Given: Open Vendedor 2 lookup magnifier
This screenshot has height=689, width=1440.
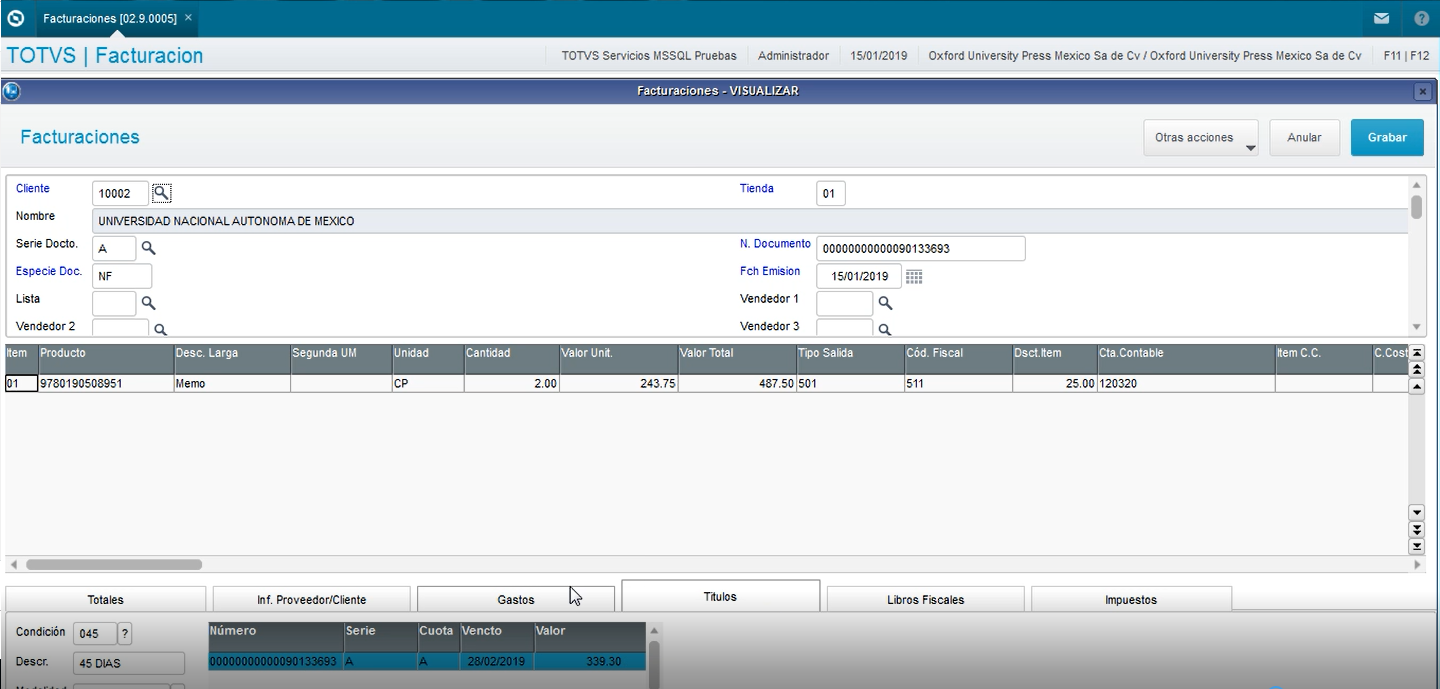Looking at the screenshot, I should pos(160,329).
